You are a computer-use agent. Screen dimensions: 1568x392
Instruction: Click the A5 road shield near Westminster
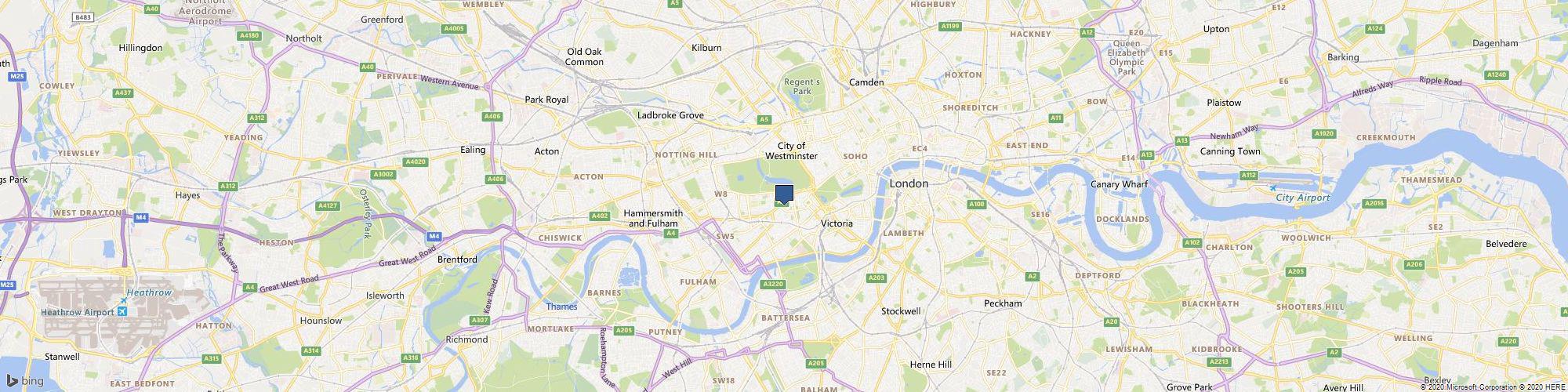point(764,120)
